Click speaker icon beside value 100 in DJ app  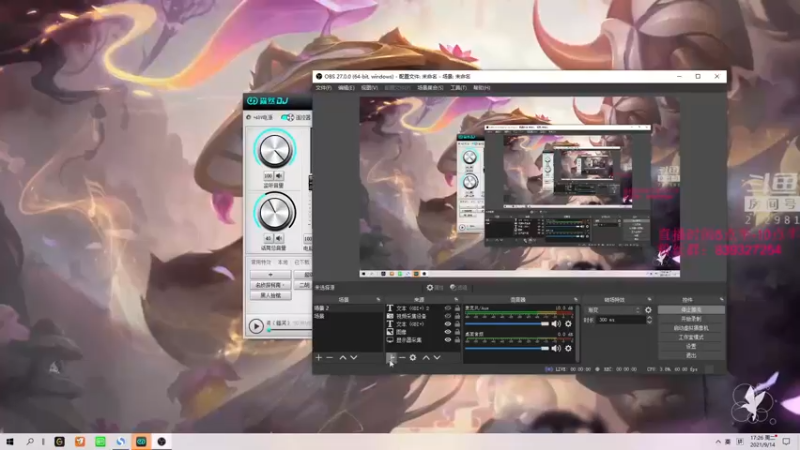(x=279, y=176)
